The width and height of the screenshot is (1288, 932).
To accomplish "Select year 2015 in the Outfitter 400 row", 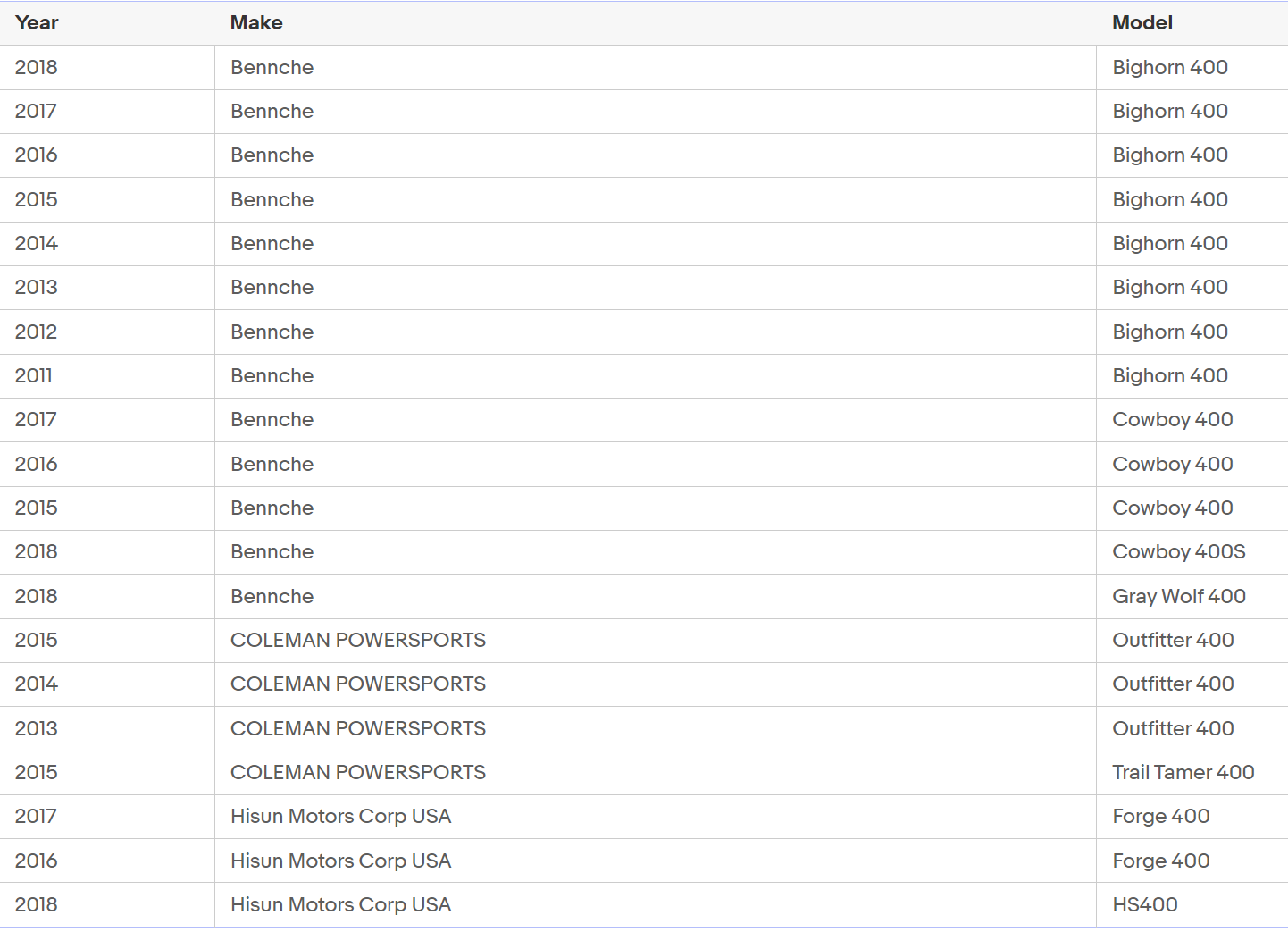I will (37, 640).
